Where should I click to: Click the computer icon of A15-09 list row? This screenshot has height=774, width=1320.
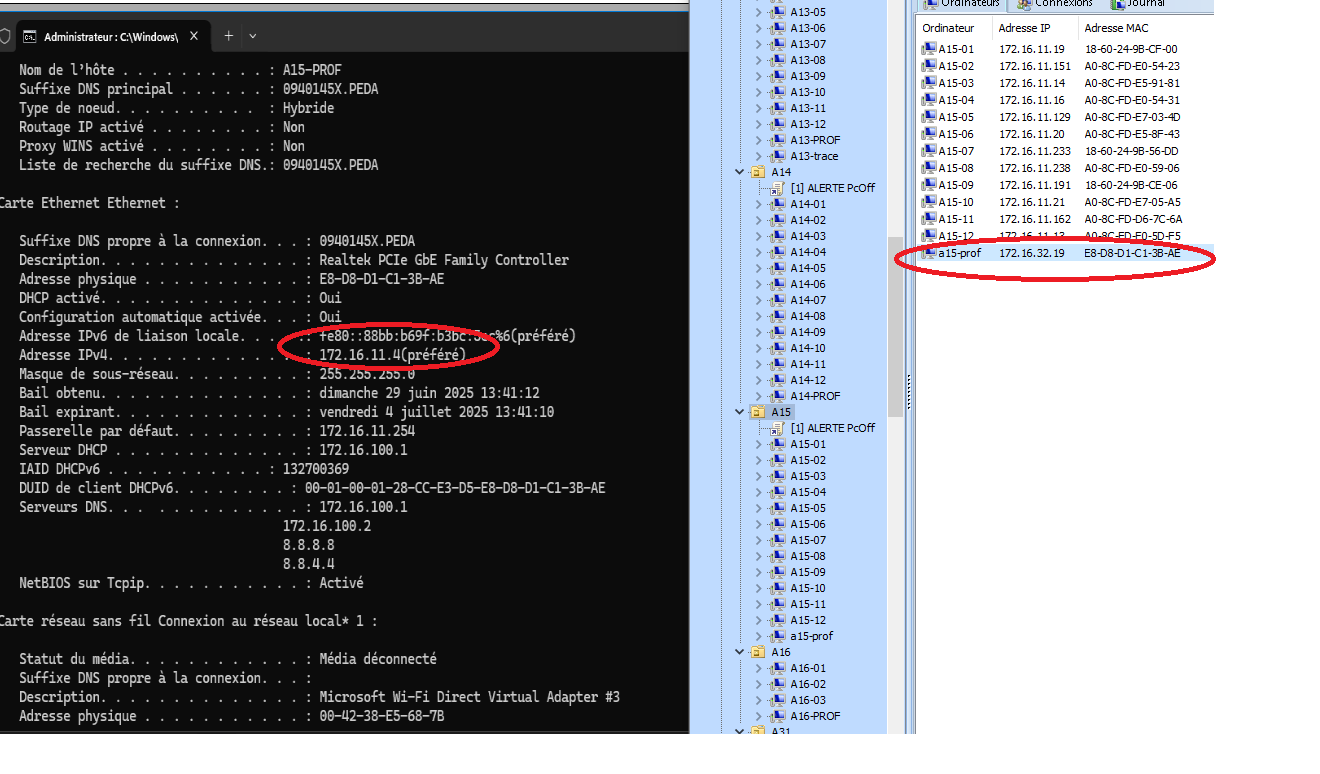928,185
